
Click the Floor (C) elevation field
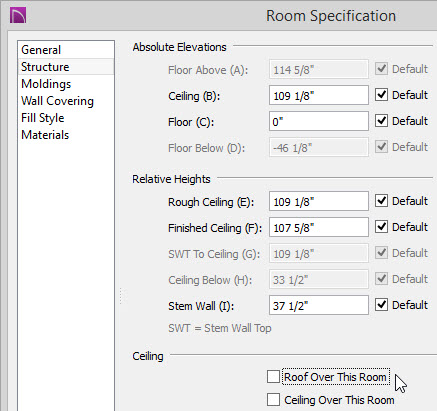[x=319, y=121]
